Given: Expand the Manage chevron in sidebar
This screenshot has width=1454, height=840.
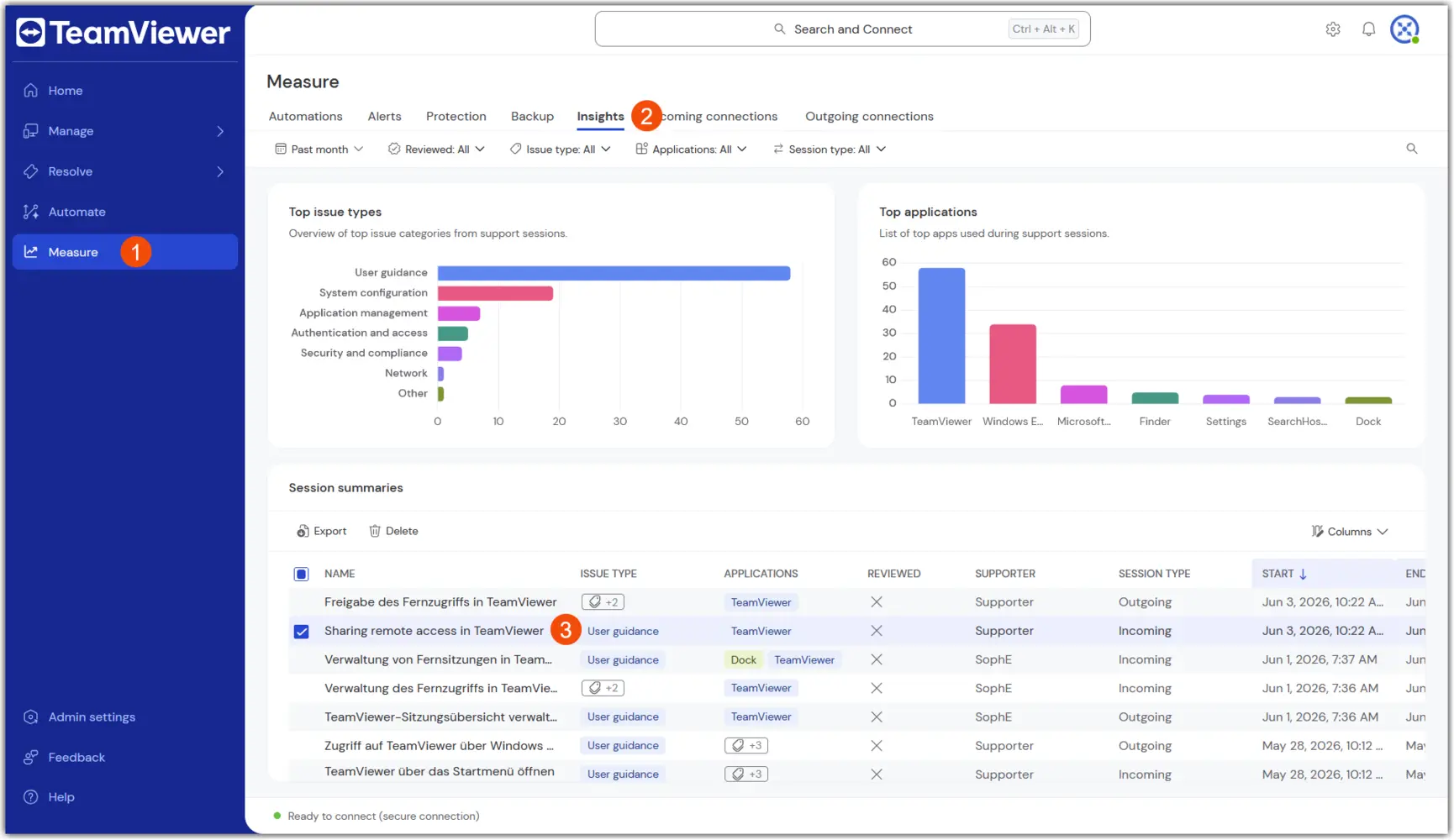Looking at the screenshot, I should pos(220,131).
